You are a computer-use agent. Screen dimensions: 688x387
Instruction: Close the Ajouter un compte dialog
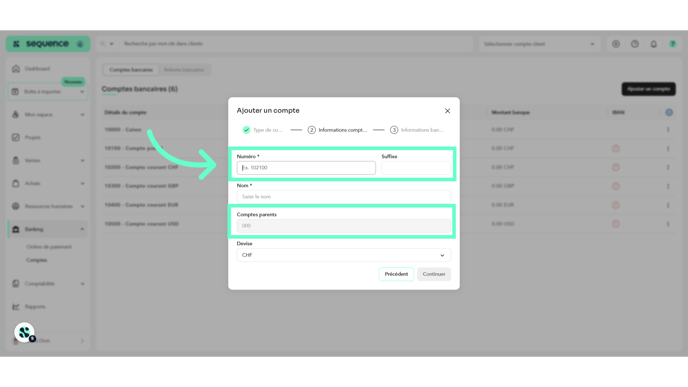click(447, 111)
